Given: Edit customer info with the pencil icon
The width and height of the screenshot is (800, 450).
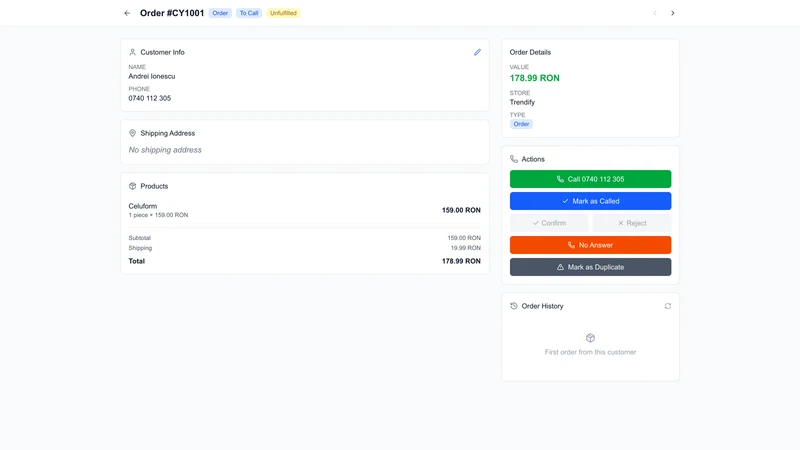Looking at the screenshot, I should point(477,52).
